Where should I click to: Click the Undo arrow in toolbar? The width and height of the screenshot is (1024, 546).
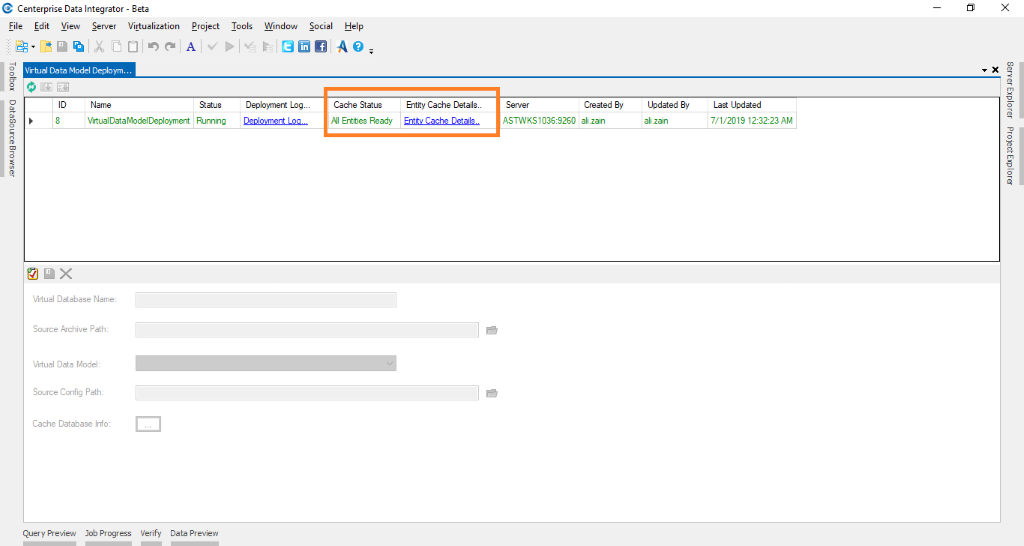coord(153,46)
